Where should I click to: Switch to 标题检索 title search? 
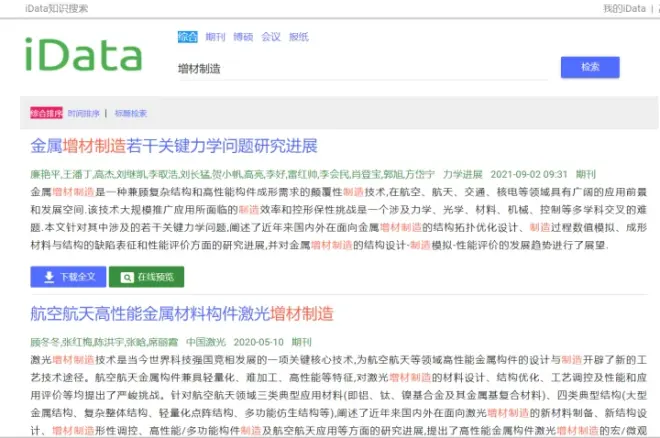pos(130,113)
